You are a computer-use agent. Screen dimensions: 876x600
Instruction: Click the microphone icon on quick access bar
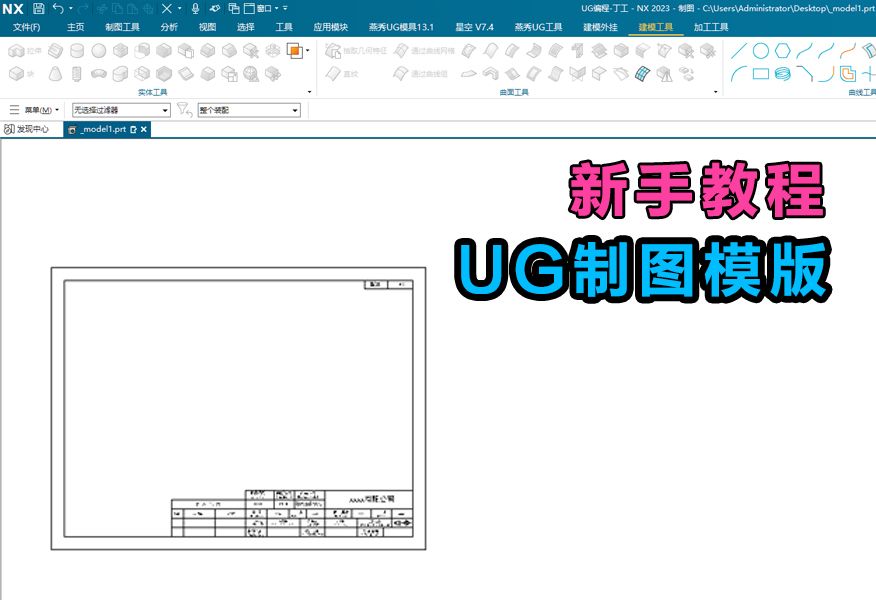tap(194, 8)
